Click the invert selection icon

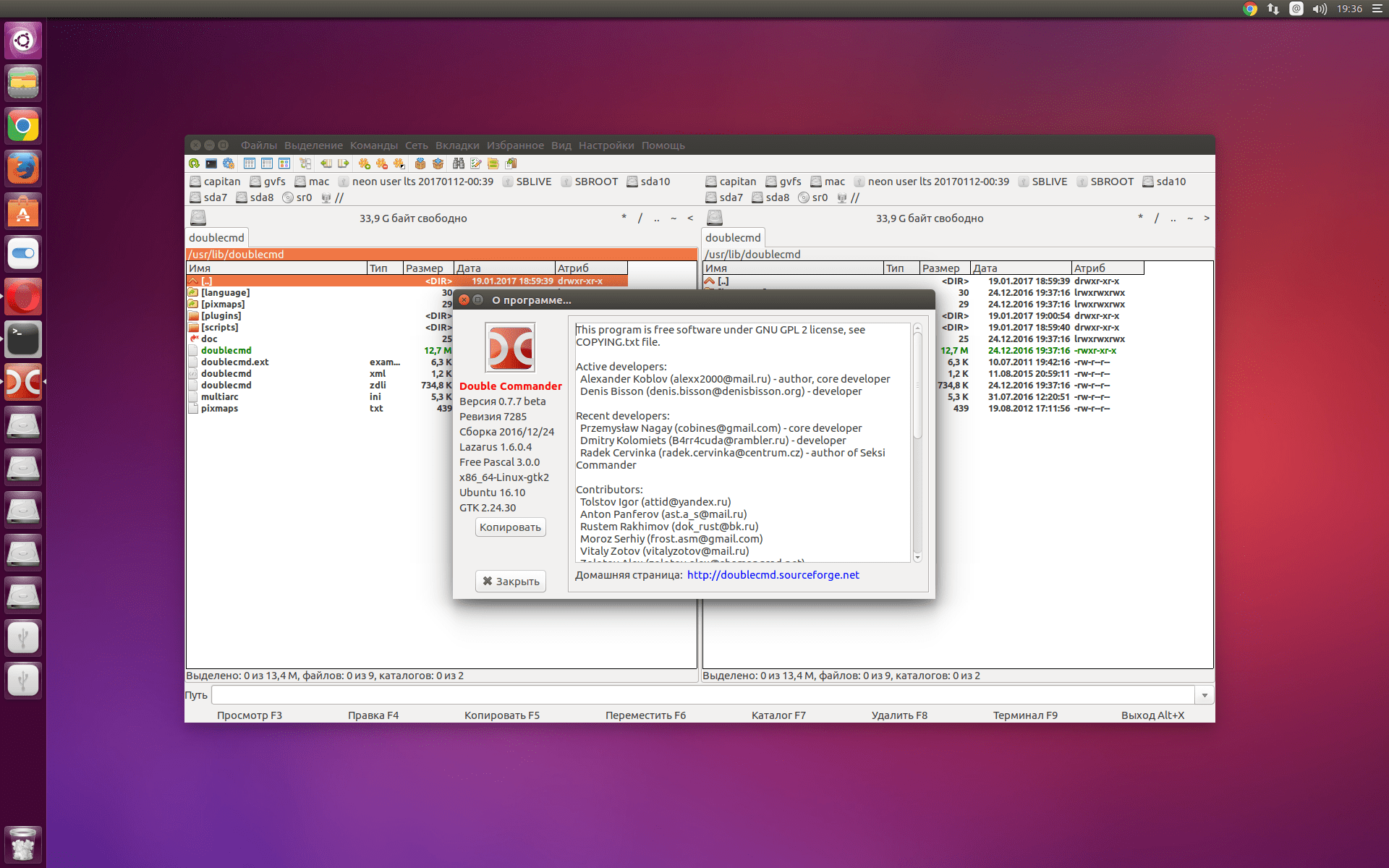(x=399, y=163)
